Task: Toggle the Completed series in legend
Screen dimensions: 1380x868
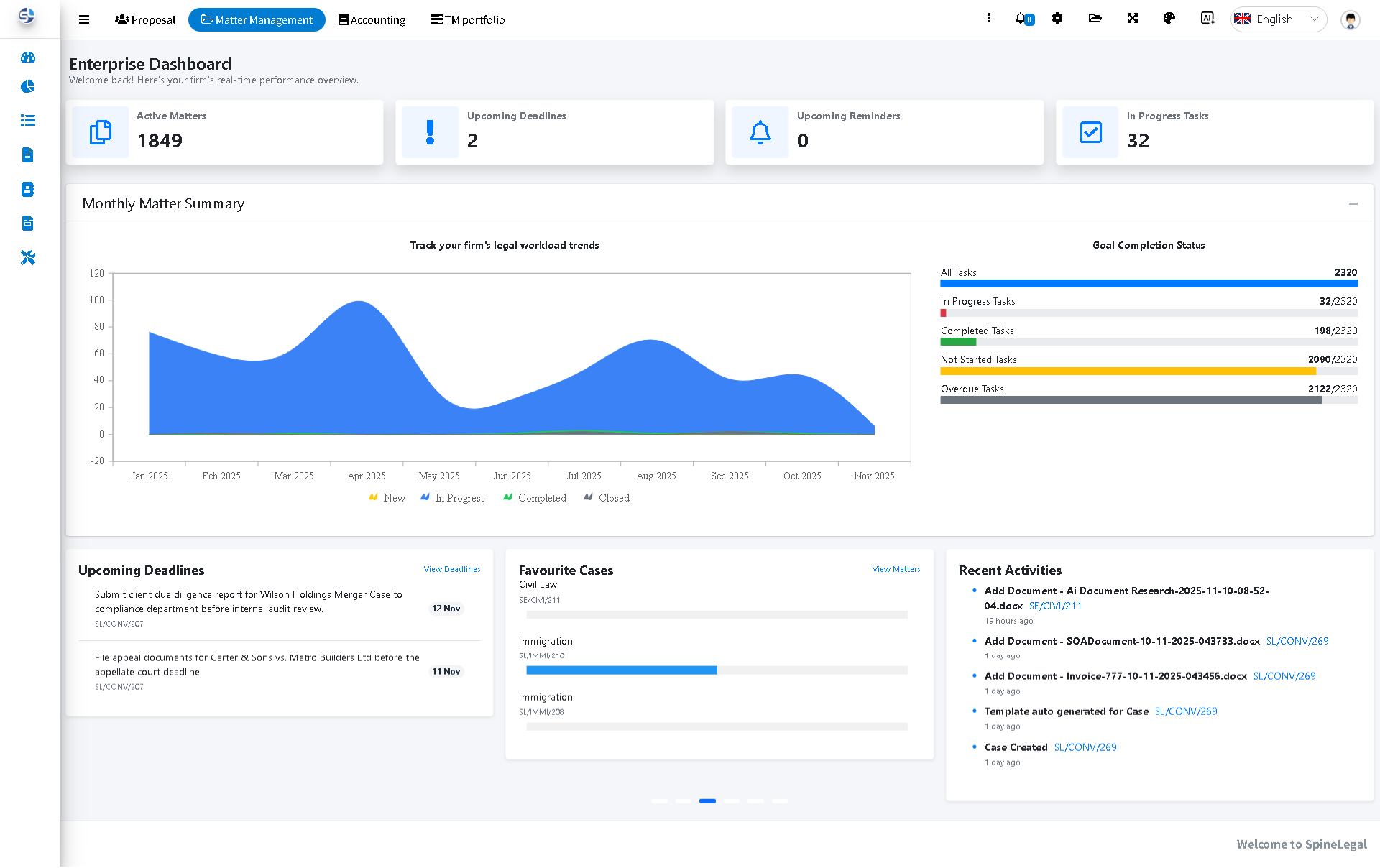Action: tap(535, 498)
